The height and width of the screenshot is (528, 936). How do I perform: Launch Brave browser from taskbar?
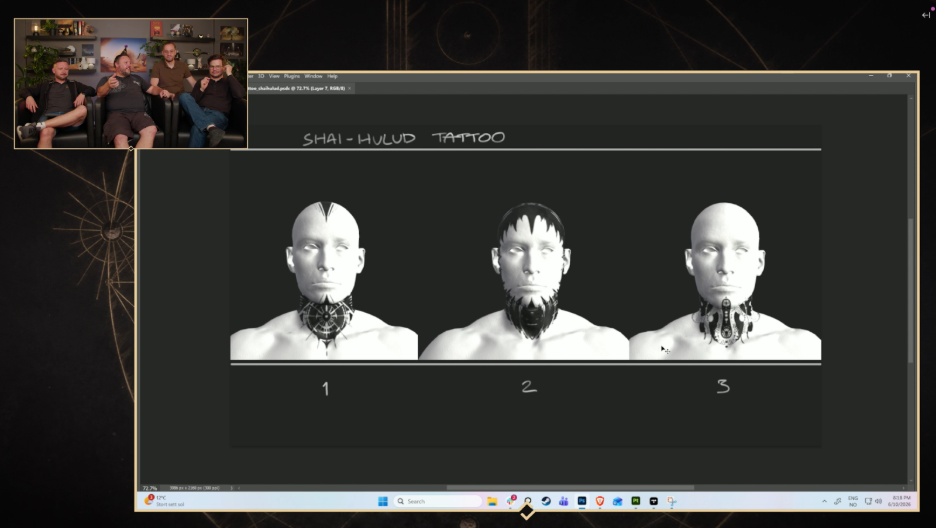point(599,501)
